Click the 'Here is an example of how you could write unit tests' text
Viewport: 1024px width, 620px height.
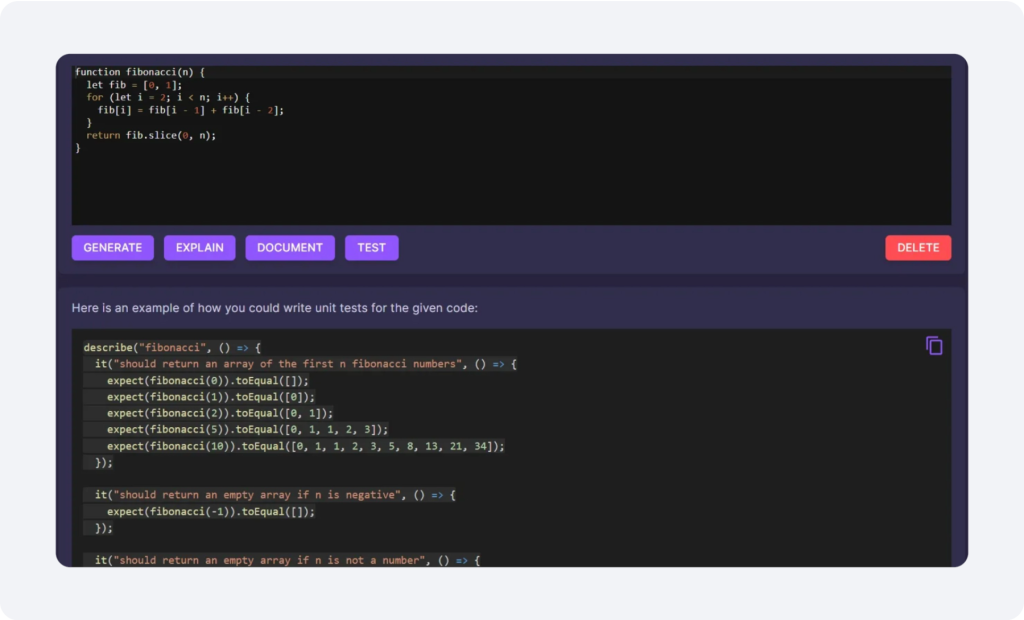coord(274,308)
